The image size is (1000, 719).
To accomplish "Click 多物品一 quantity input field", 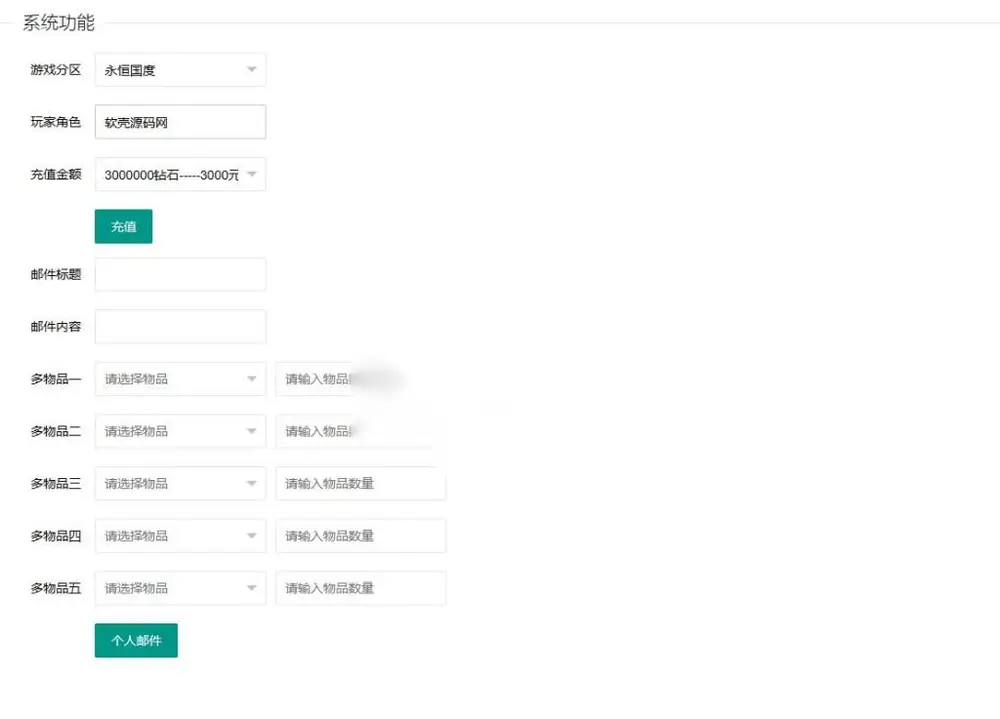I will (x=360, y=379).
